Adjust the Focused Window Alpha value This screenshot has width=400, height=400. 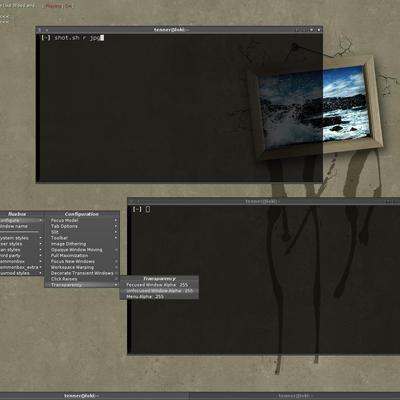[159, 285]
